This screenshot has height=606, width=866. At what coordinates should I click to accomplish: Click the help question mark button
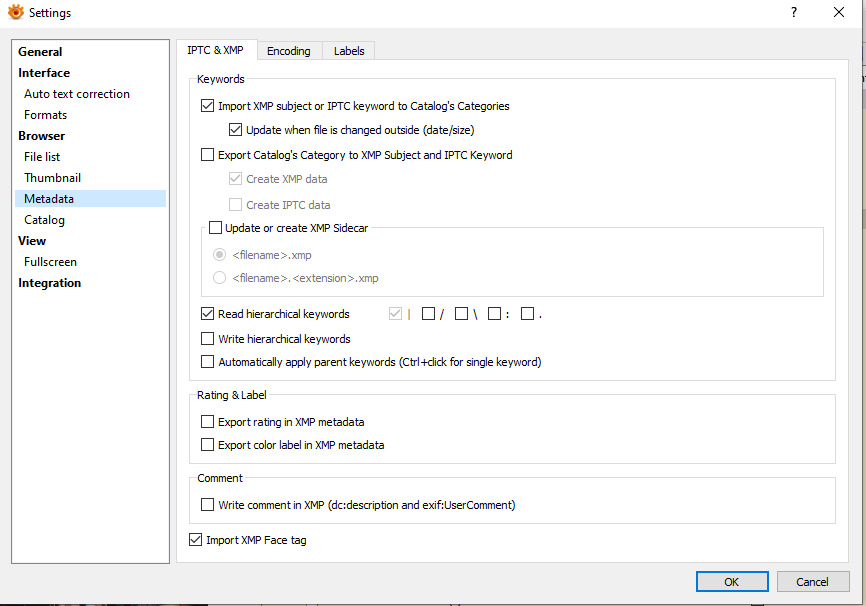tap(793, 13)
